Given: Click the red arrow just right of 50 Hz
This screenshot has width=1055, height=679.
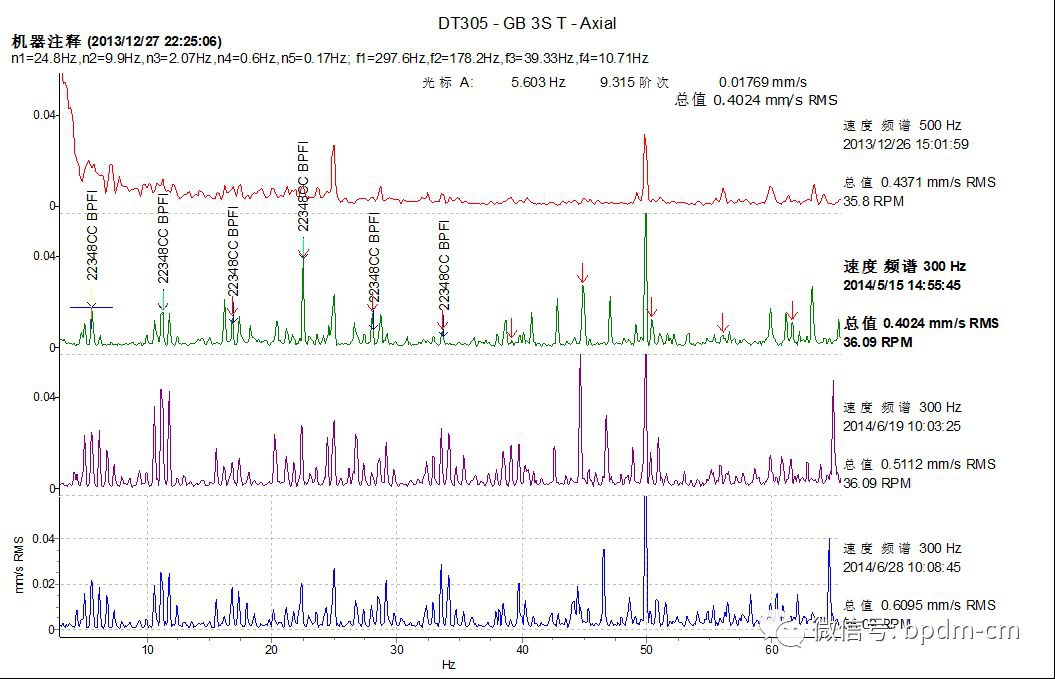Looking at the screenshot, I should (652, 306).
